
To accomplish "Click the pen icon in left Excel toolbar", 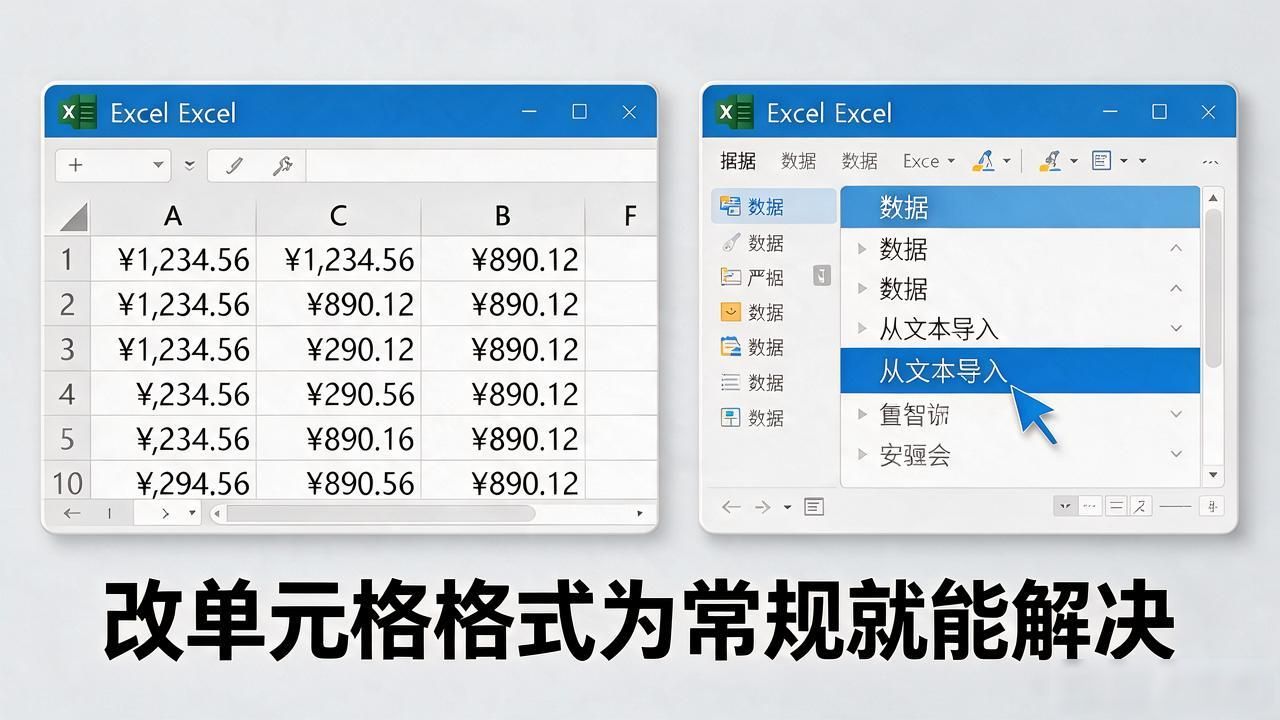I will coord(235,166).
